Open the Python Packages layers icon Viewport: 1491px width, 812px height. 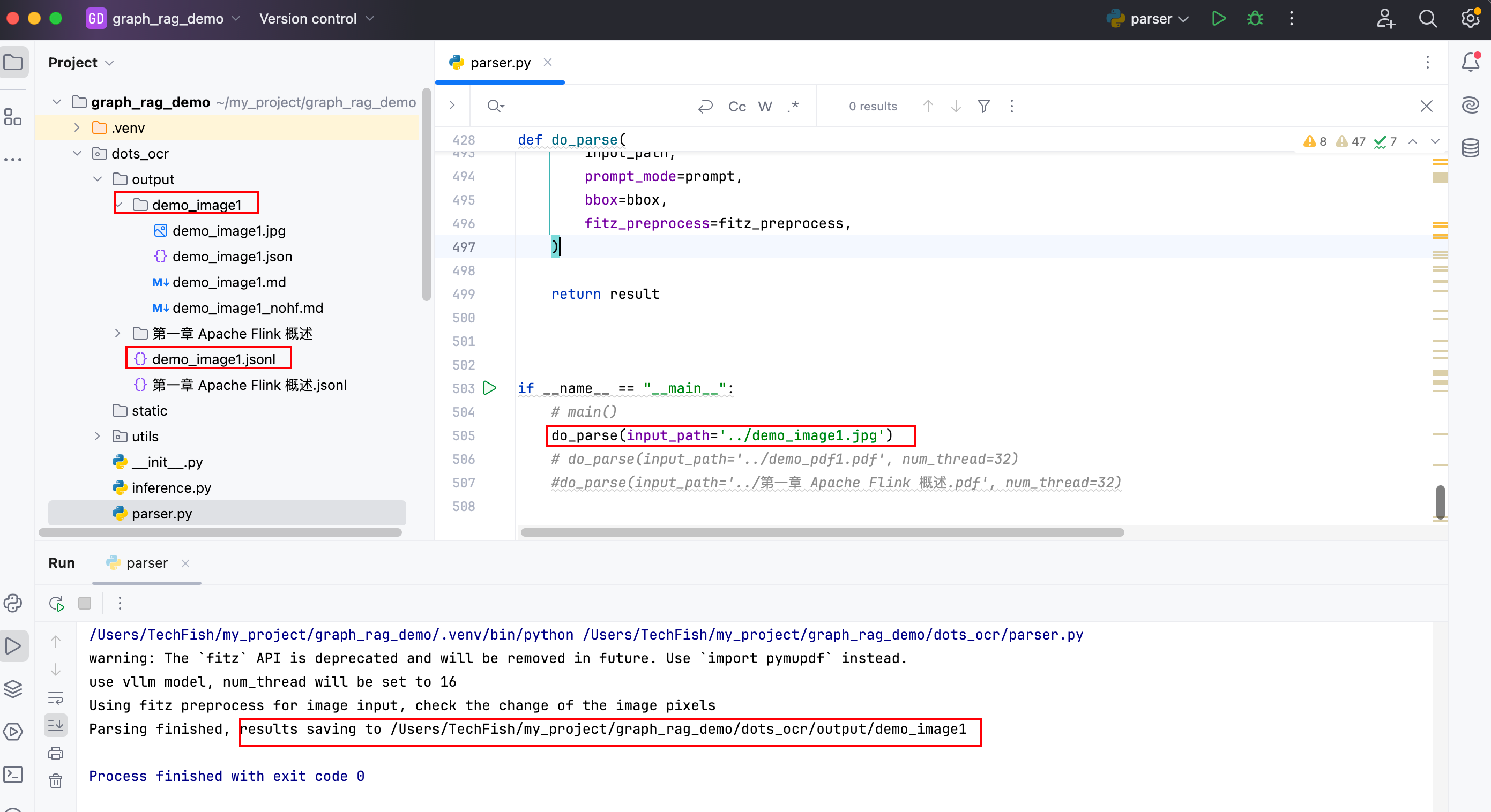[13, 688]
